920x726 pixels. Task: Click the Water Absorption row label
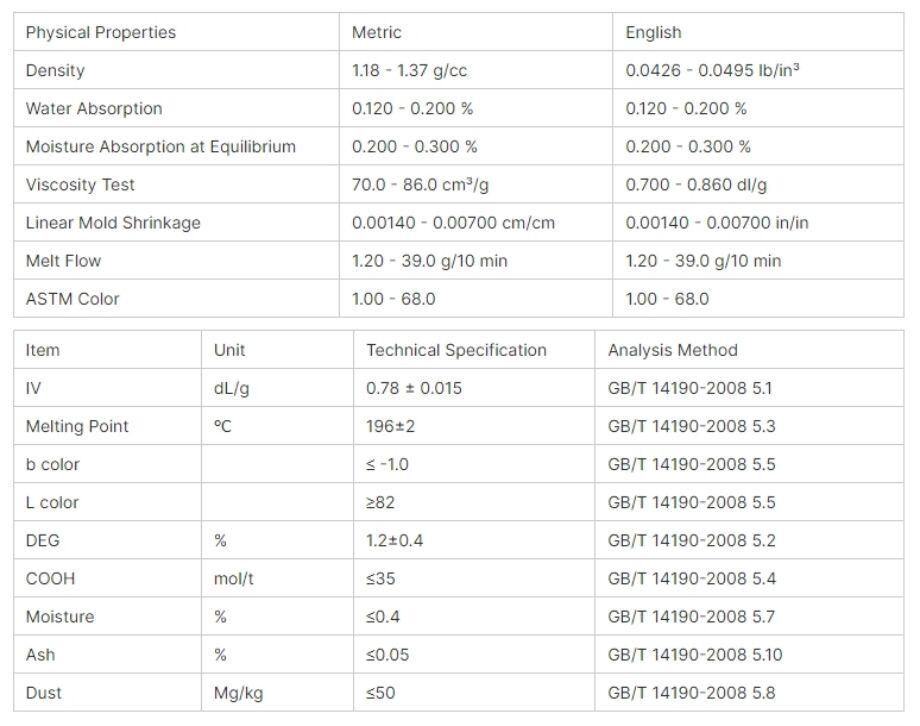pyautogui.click(x=94, y=109)
